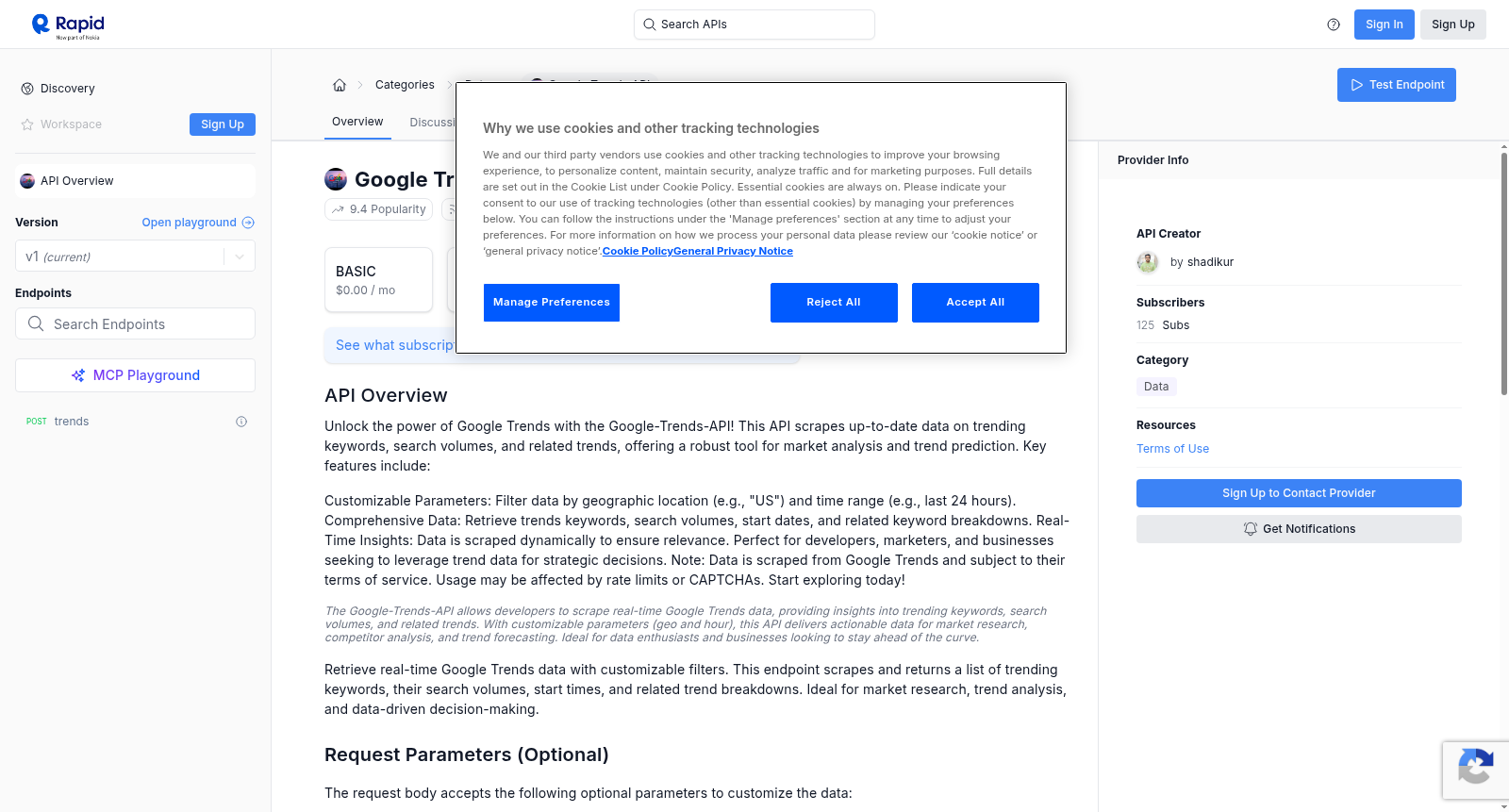Click the magnifier icon in Search APIs
The height and width of the screenshot is (812, 1509).
pyautogui.click(x=650, y=25)
